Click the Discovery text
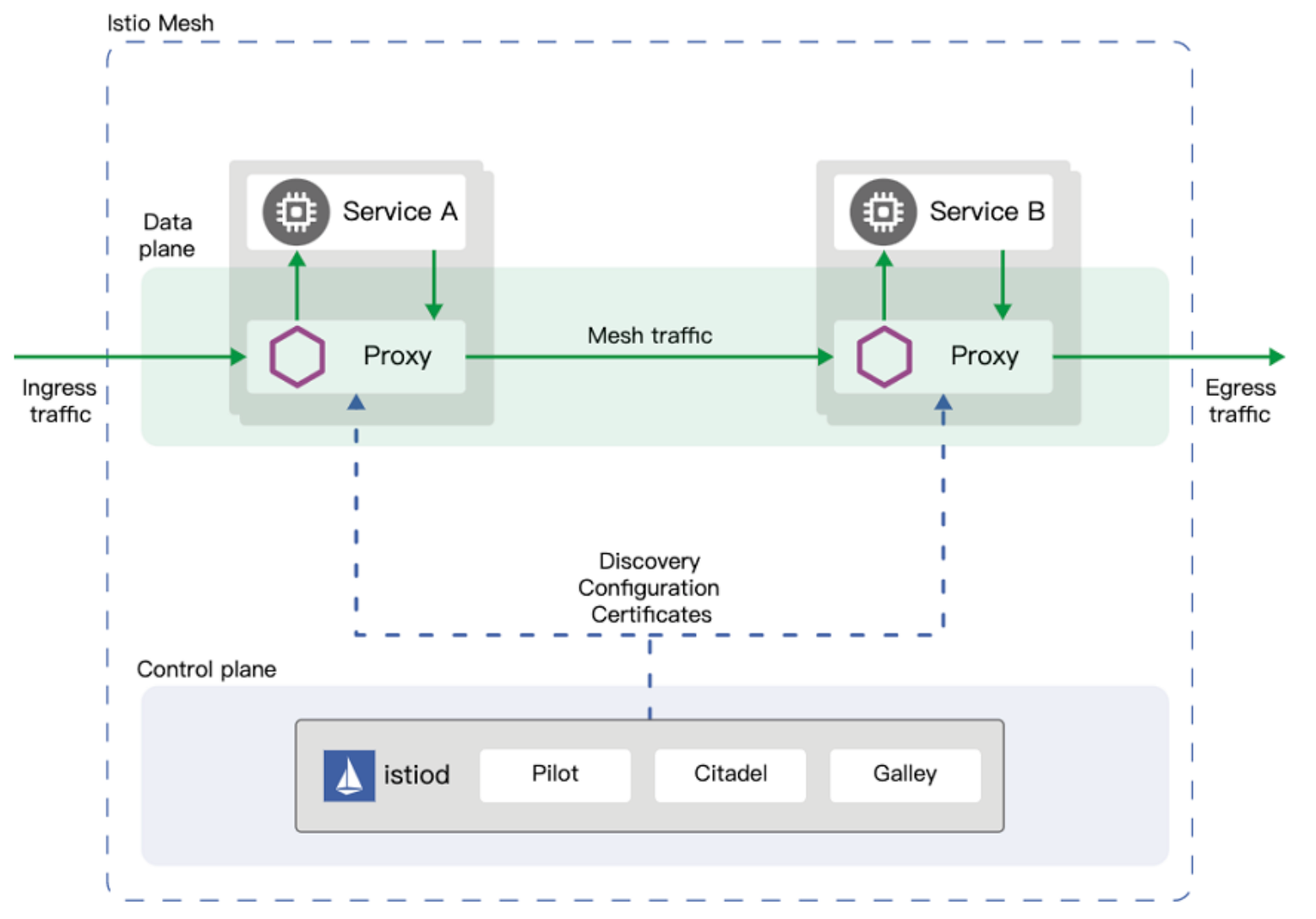The image size is (1316, 919). pos(649,561)
